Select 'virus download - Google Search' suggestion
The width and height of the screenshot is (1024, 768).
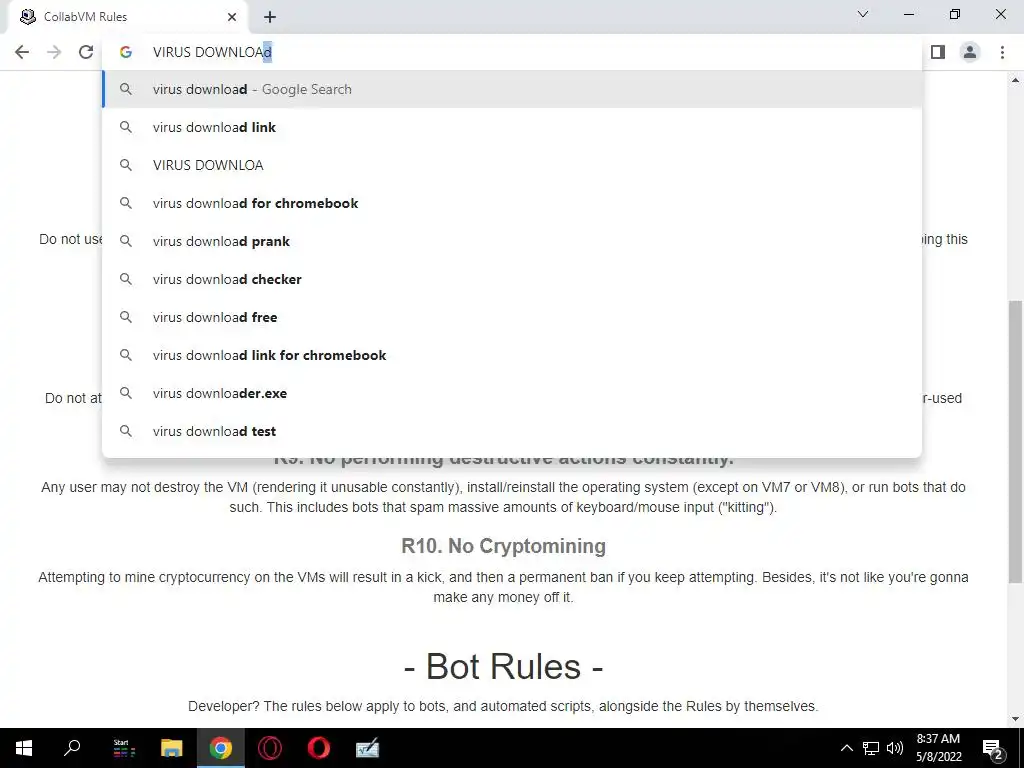point(512,89)
